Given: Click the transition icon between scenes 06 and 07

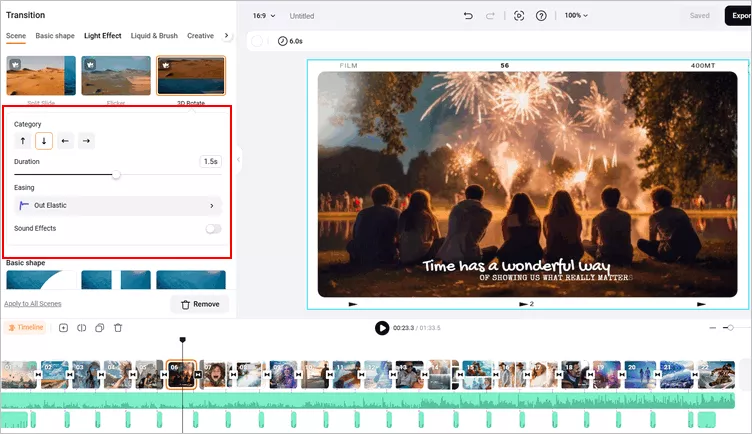Looking at the screenshot, I should tap(198, 375).
